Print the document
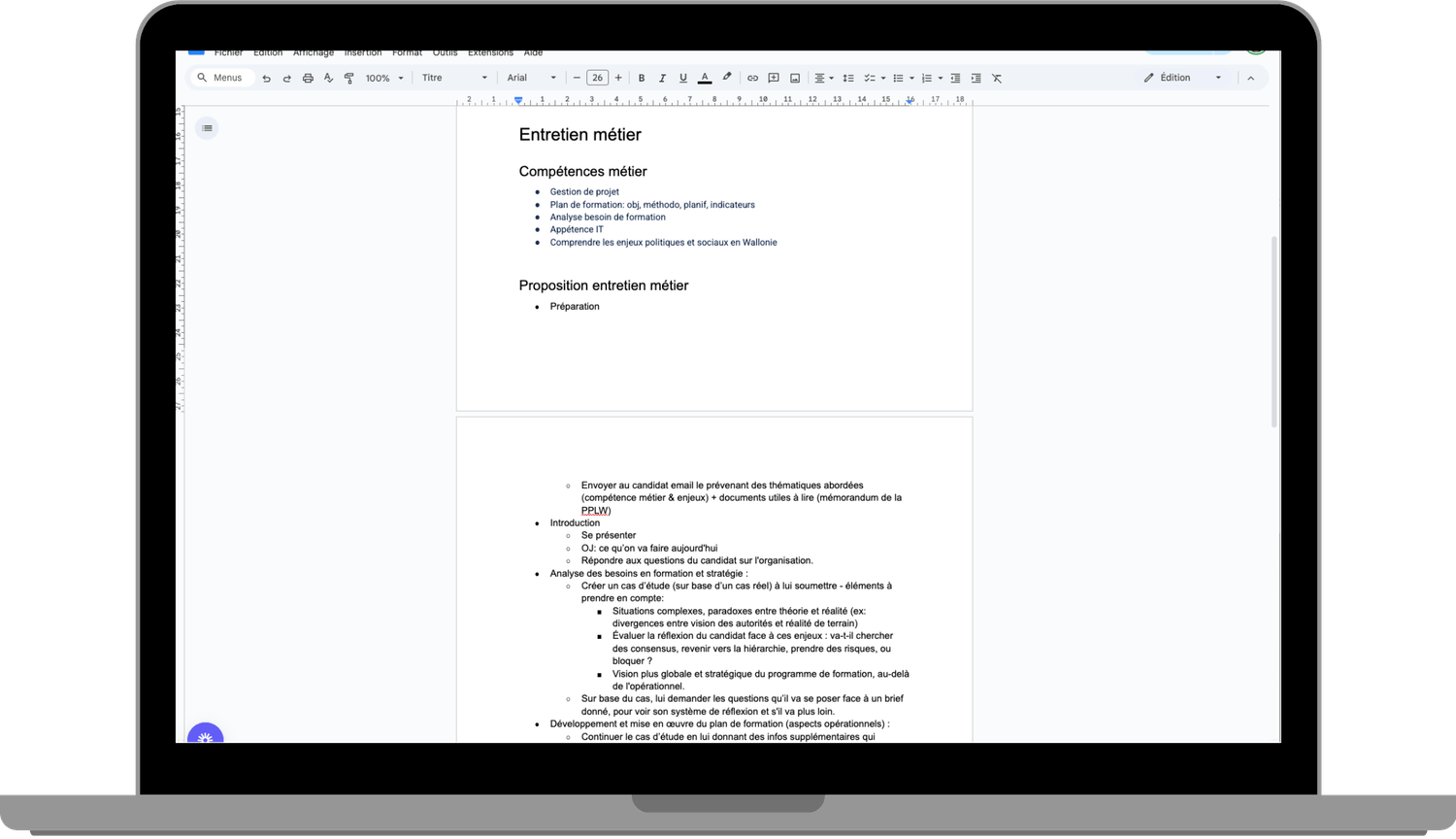Image resolution: width=1456 pixels, height=839 pixels. pos(308,79)
